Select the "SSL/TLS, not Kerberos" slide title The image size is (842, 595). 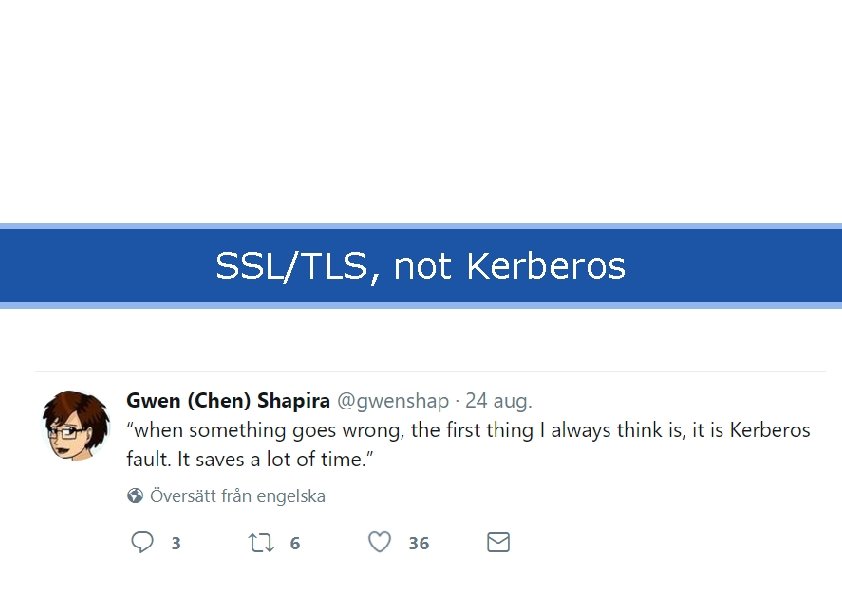[x=420, y=266]
